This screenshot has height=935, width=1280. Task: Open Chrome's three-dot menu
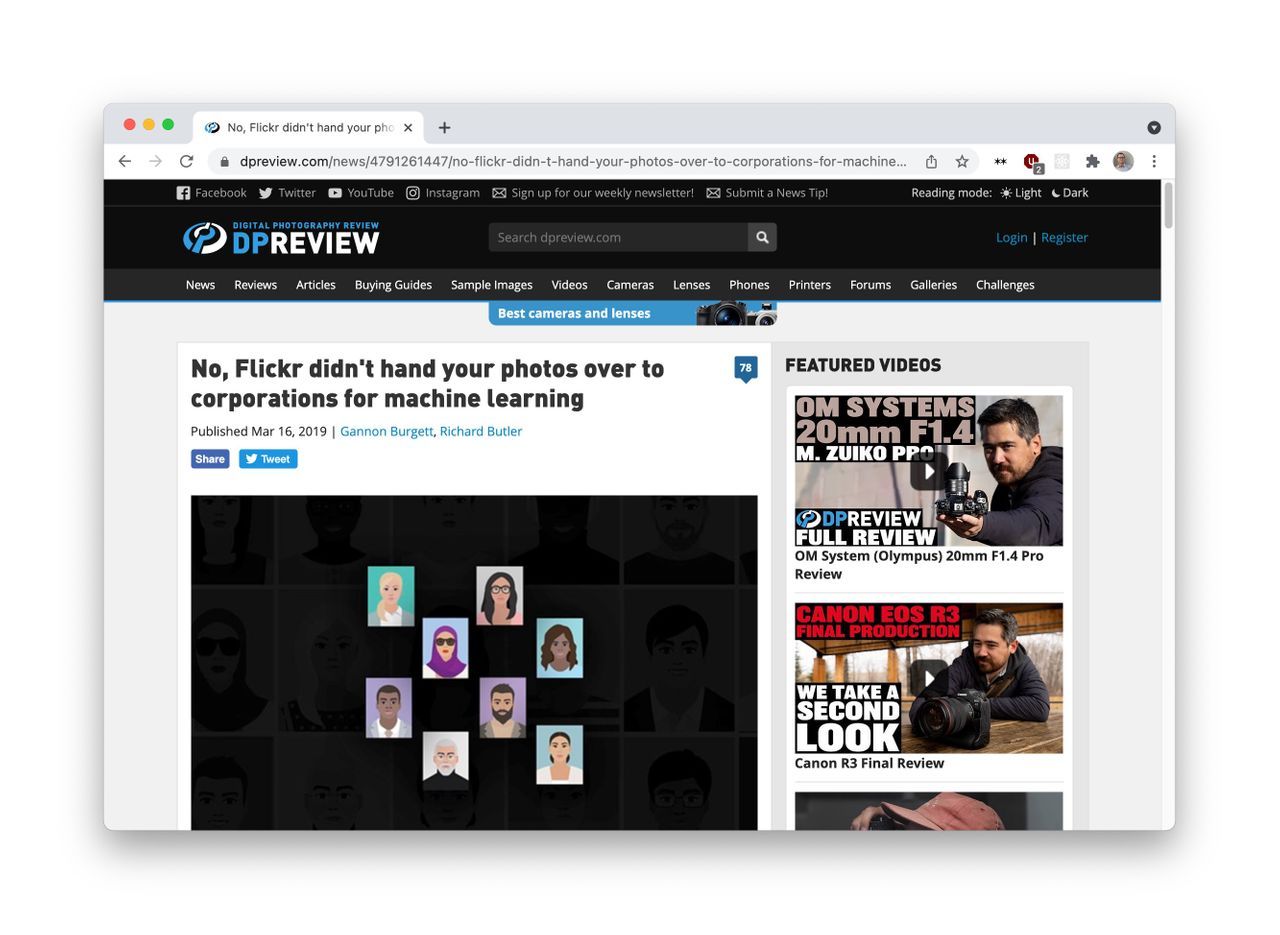point(1153,161)
